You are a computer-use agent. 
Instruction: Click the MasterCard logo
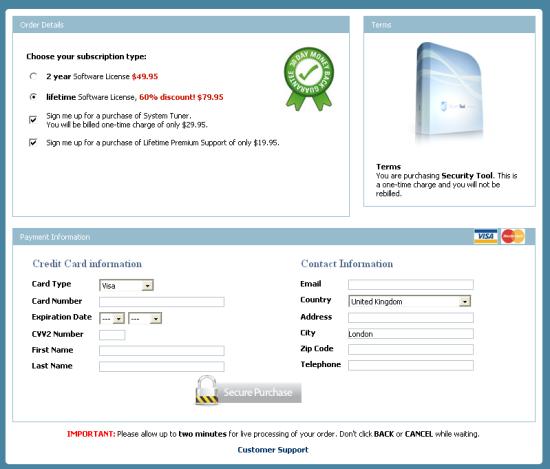click(x=513, y=236)
